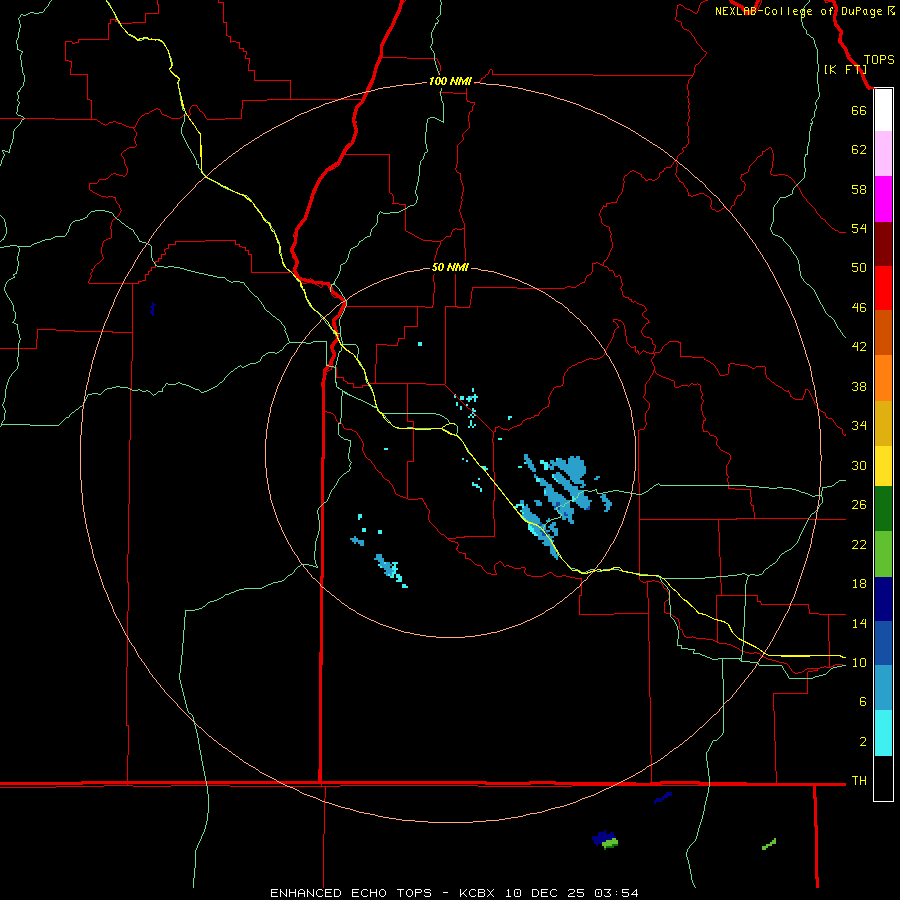Screen dimensions: 900x900
Task: Click the 'TOPS' legend title
Action: (879, 59)
